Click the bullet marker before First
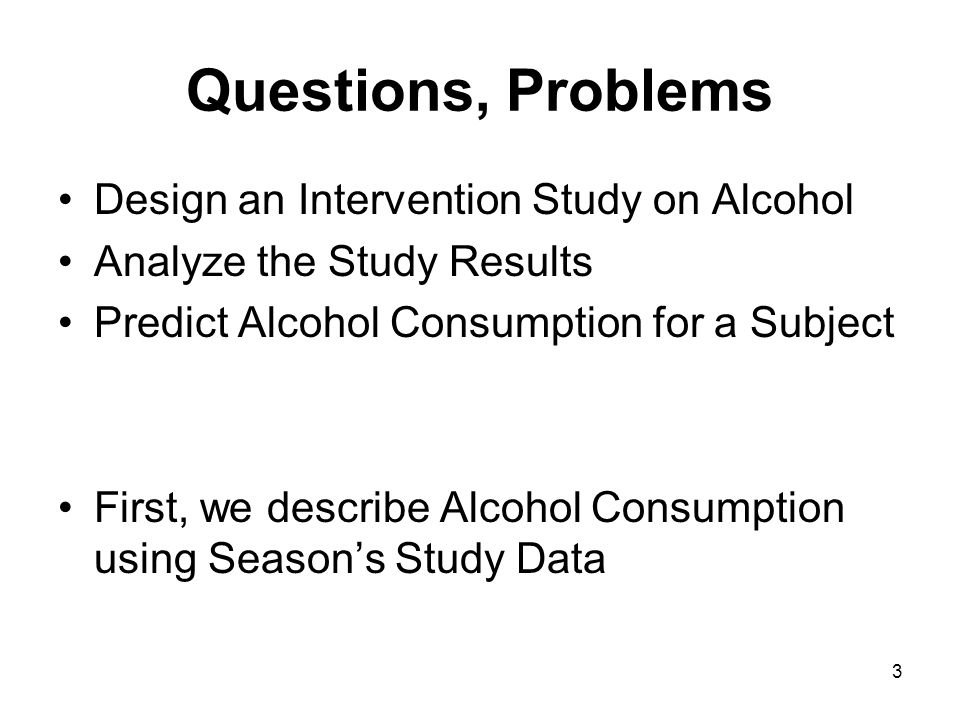The width and height of the screenshot is (960, 720). [66, 509]
